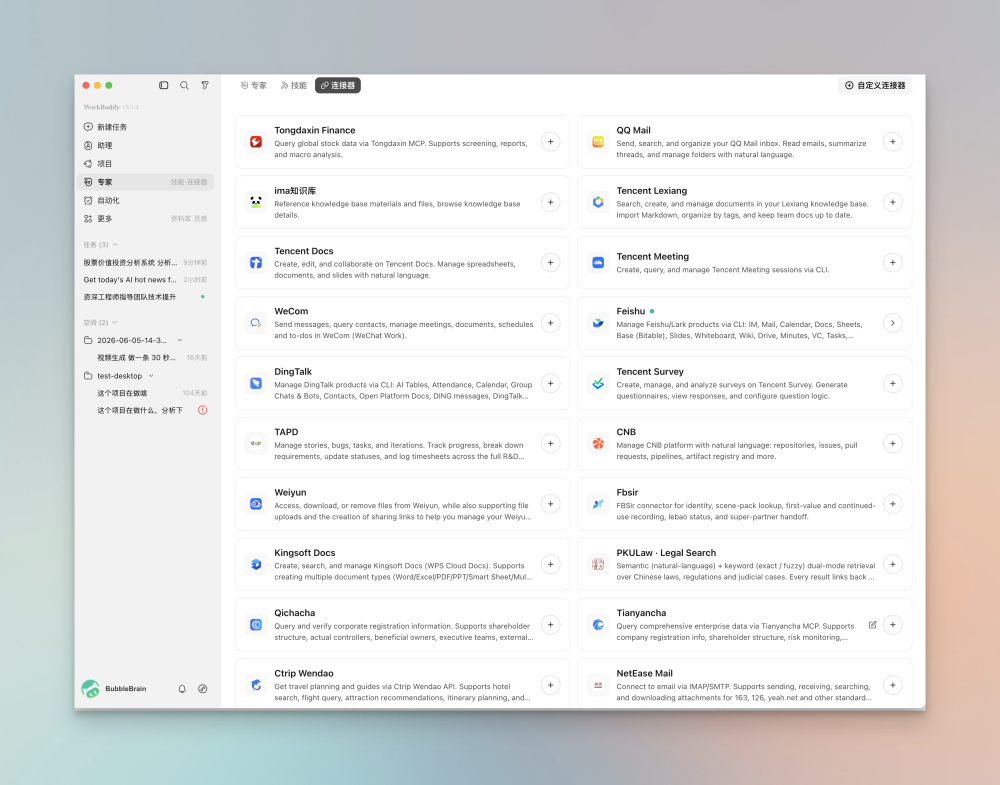Open notifications bell icon
The height and width of the screenshot is (785, 1000).
click(182, 689)
